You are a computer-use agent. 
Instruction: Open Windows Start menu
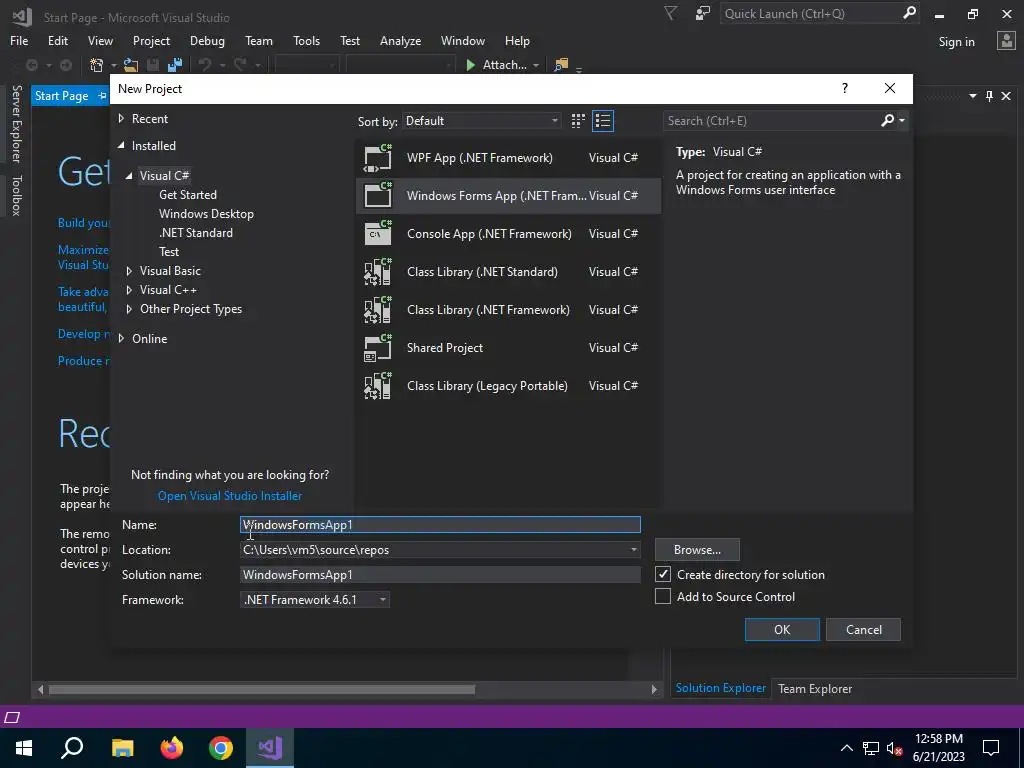pos(24,748)
